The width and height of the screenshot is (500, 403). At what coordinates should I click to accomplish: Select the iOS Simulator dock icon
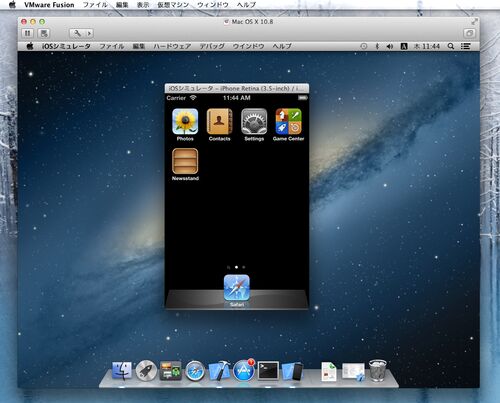click(x=293, y=371)
